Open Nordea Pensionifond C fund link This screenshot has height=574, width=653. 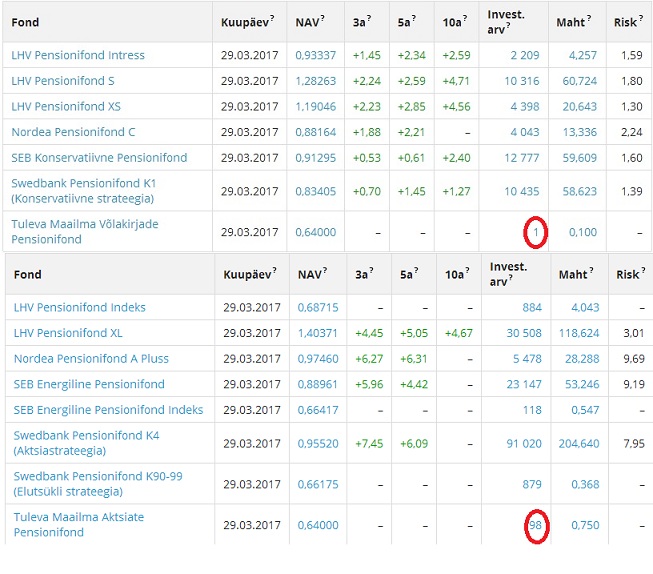73,132
